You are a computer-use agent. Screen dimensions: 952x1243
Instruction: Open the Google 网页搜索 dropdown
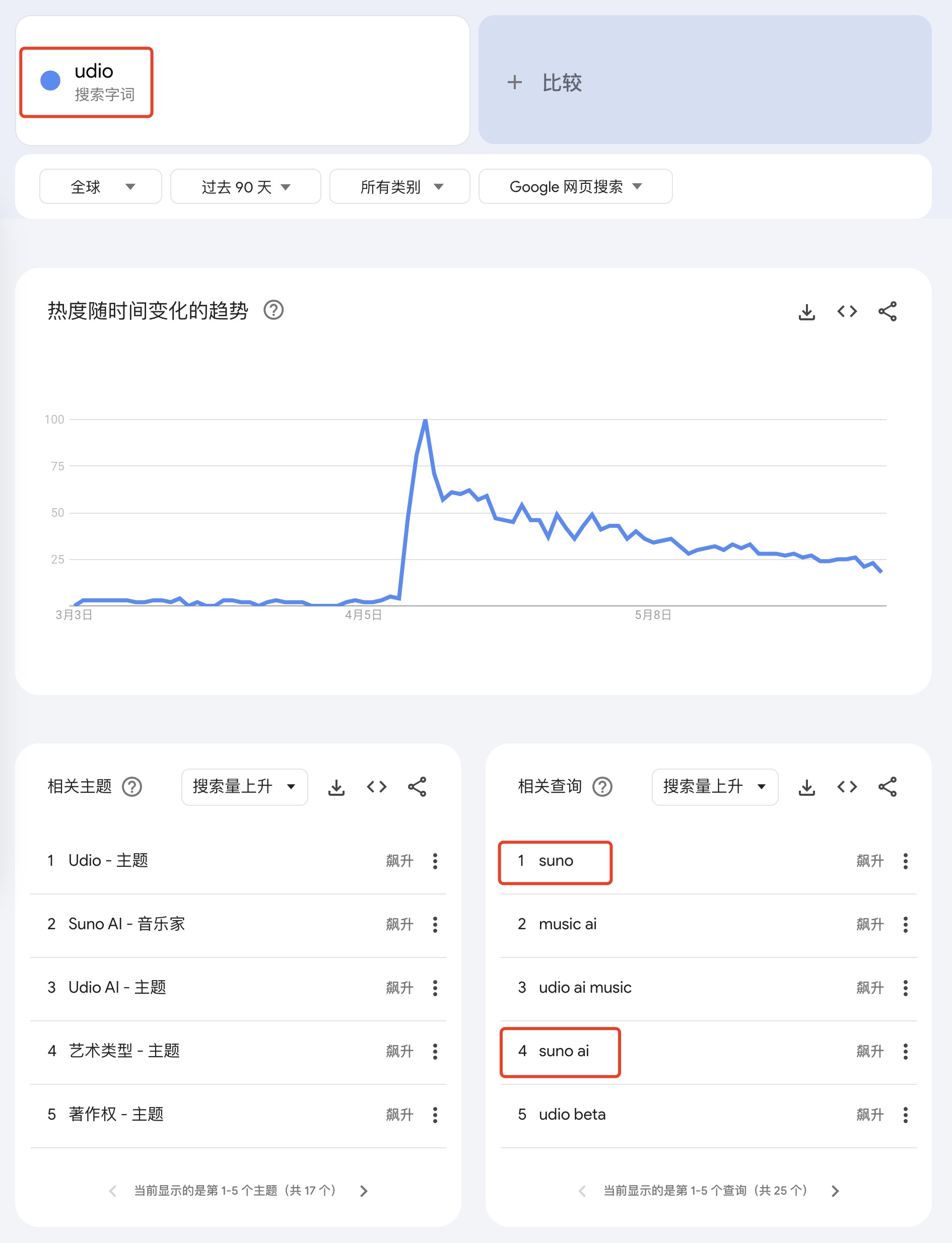pos(575,186)
